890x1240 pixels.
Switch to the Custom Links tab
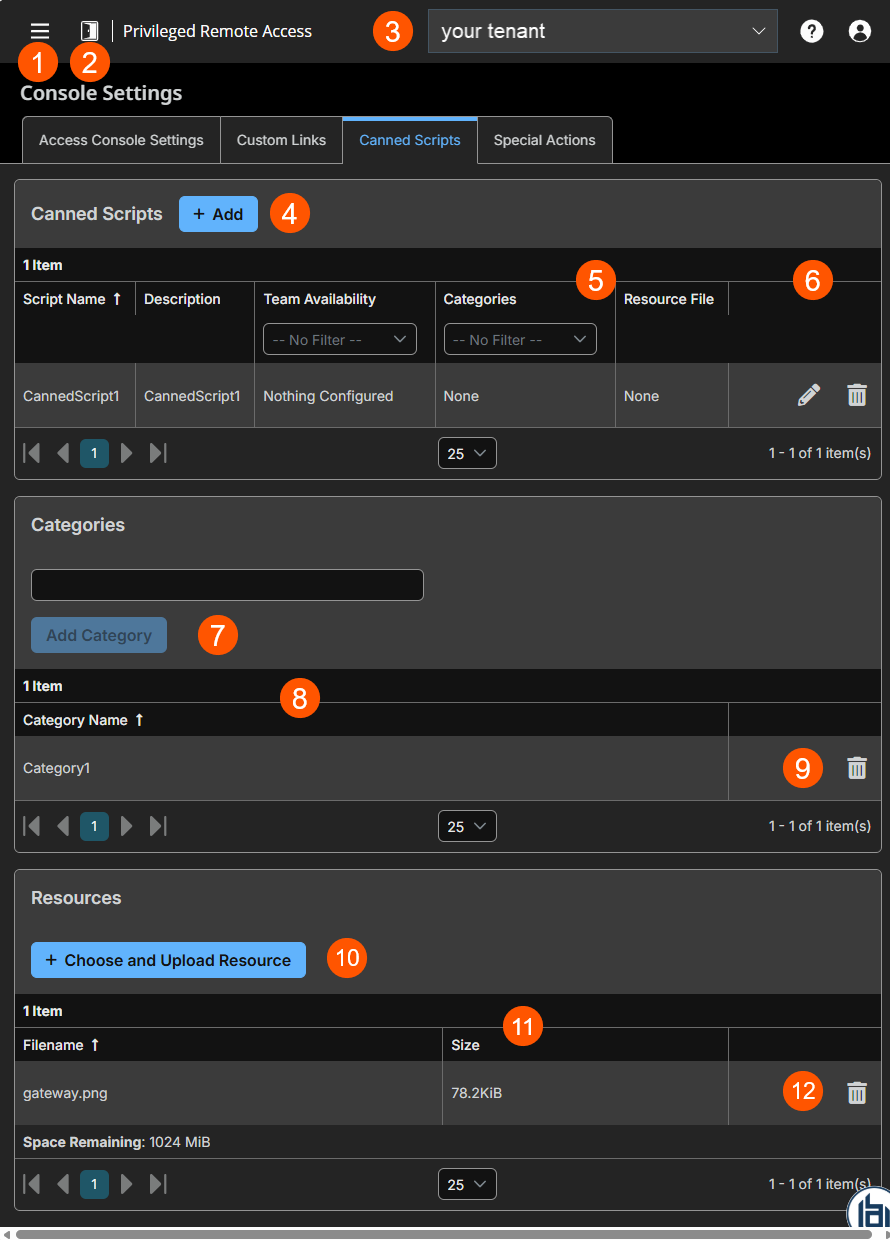coord(281,140)
